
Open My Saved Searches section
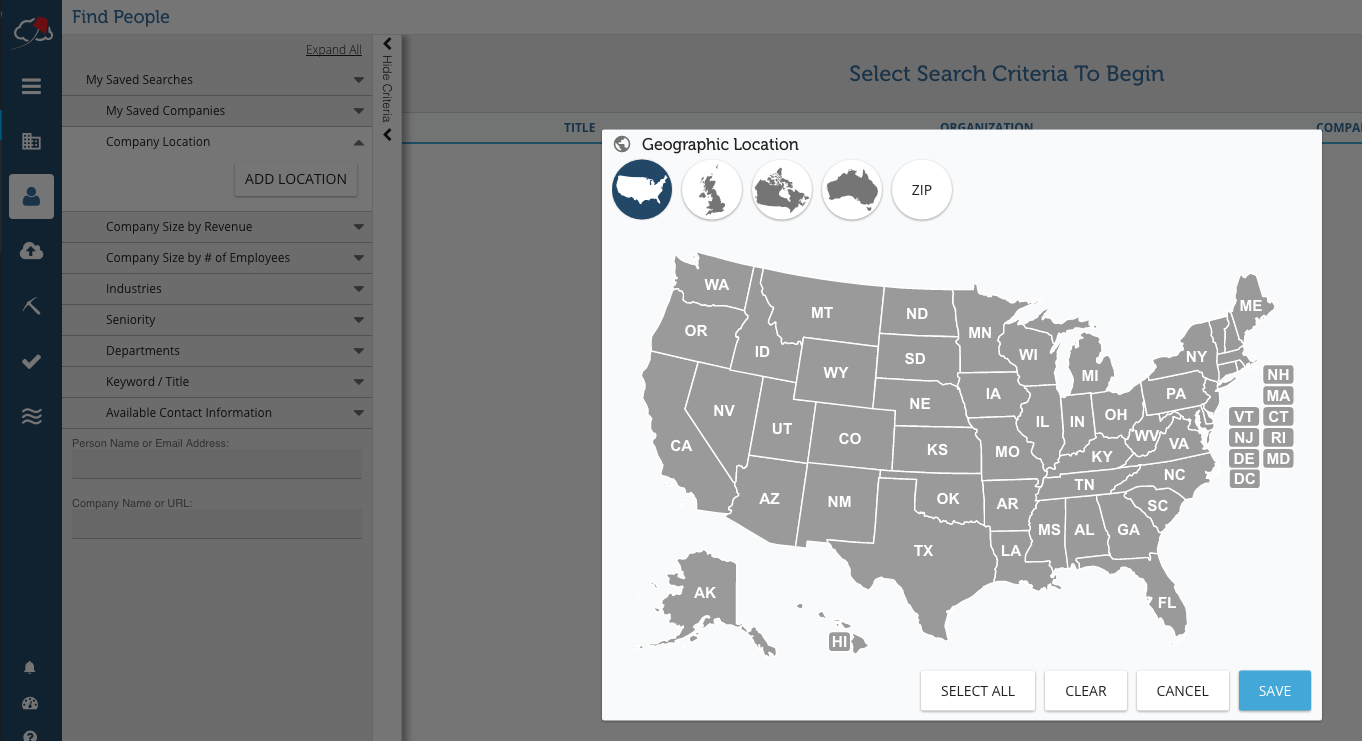pyautogui.click(x=216, y=80)
